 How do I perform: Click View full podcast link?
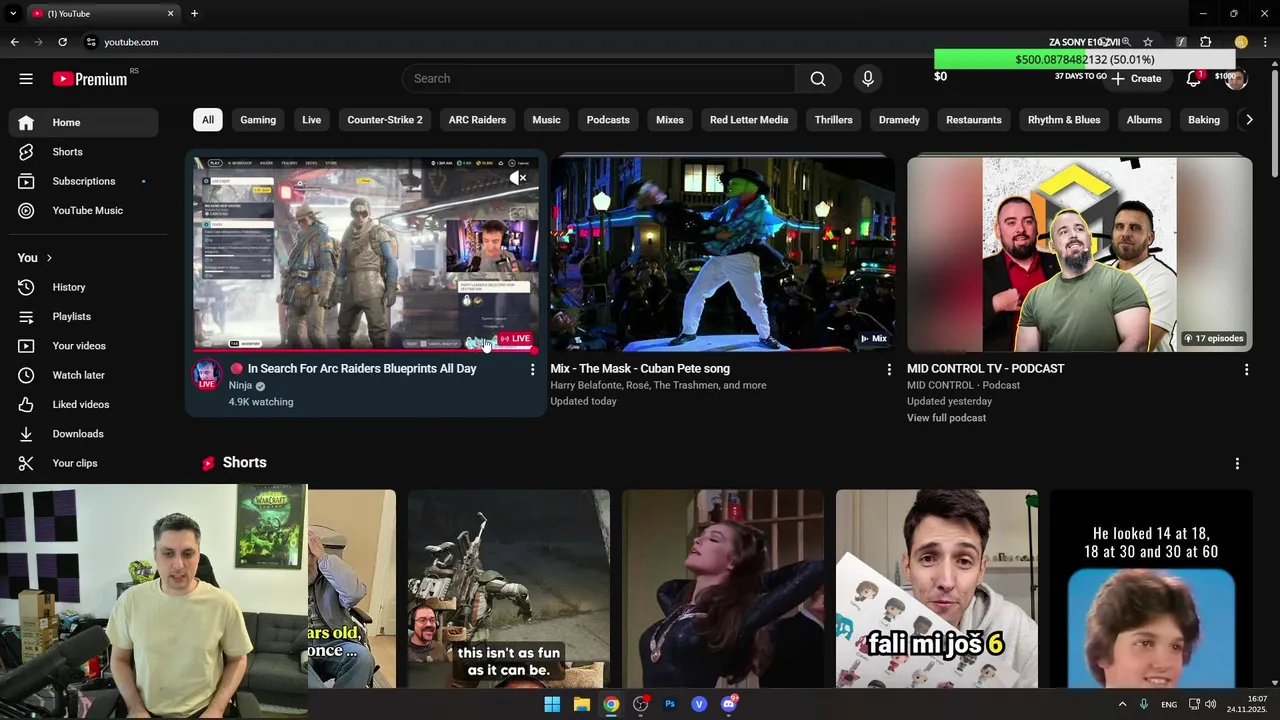click(946, 418)
